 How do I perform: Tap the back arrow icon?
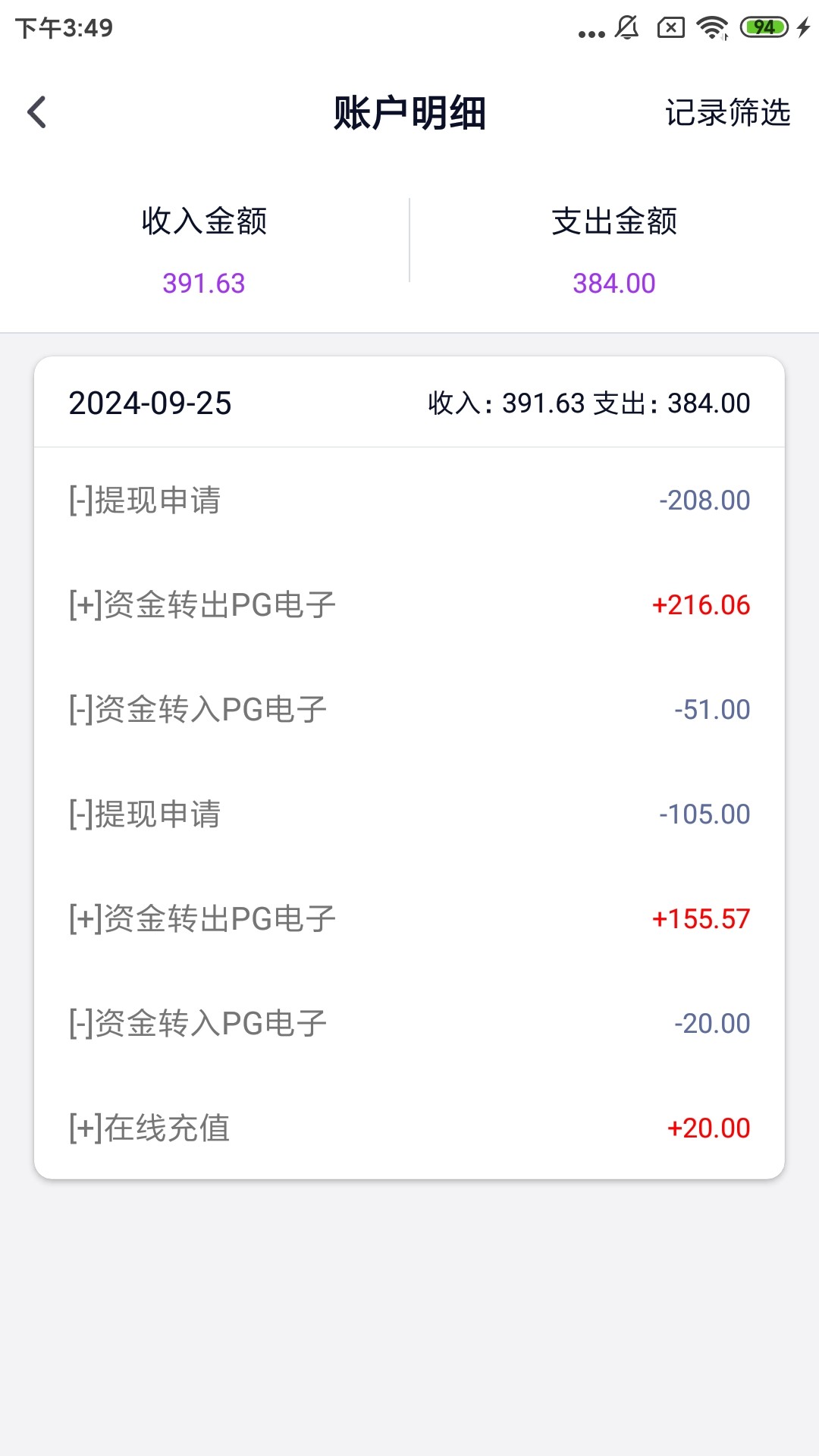36,112
